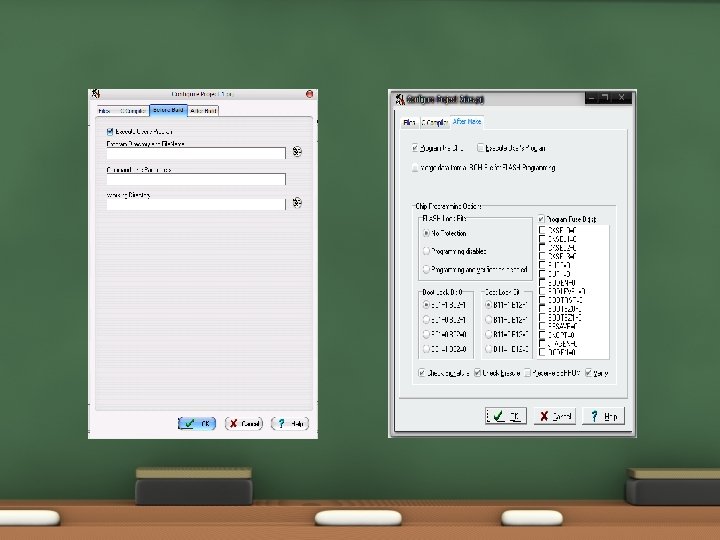Check BODLEVEL=0 fuse bit
The image size is (720, 540).
[542, 291]
